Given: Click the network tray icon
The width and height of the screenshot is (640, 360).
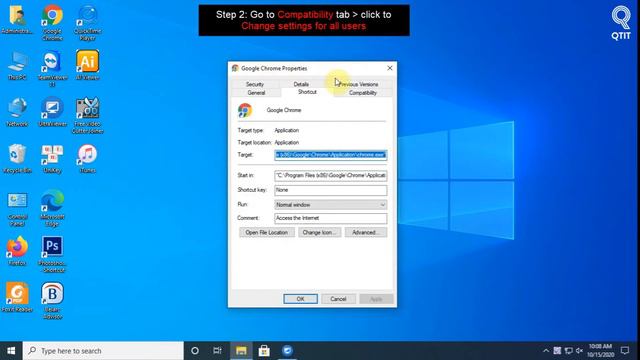Looking at the screenshot, I should [568, 351].
